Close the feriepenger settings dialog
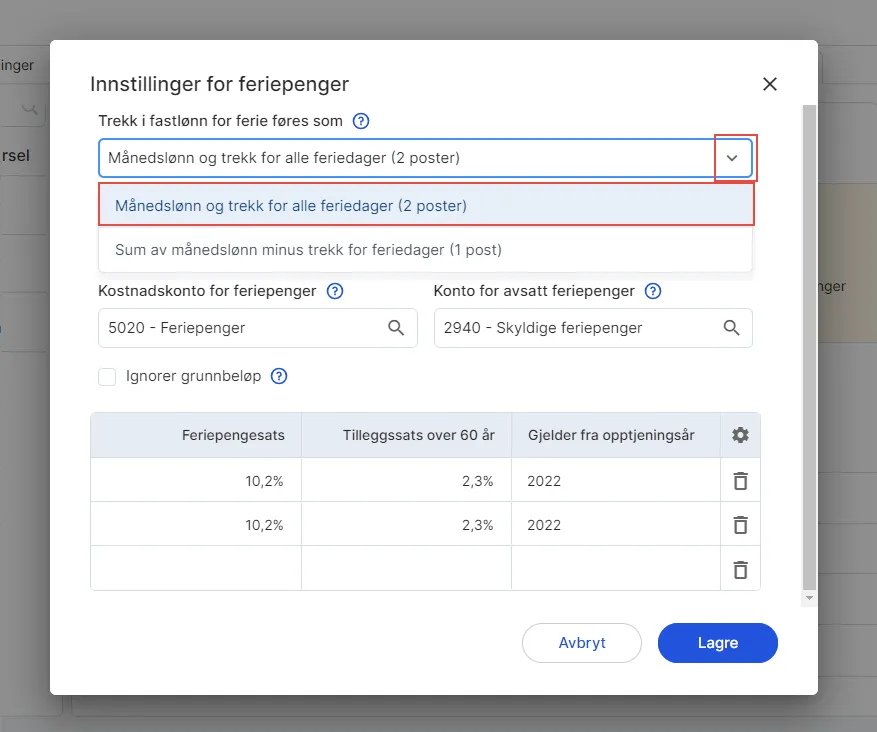The height and width of the screenshot is (732, 877). (769, 84)
